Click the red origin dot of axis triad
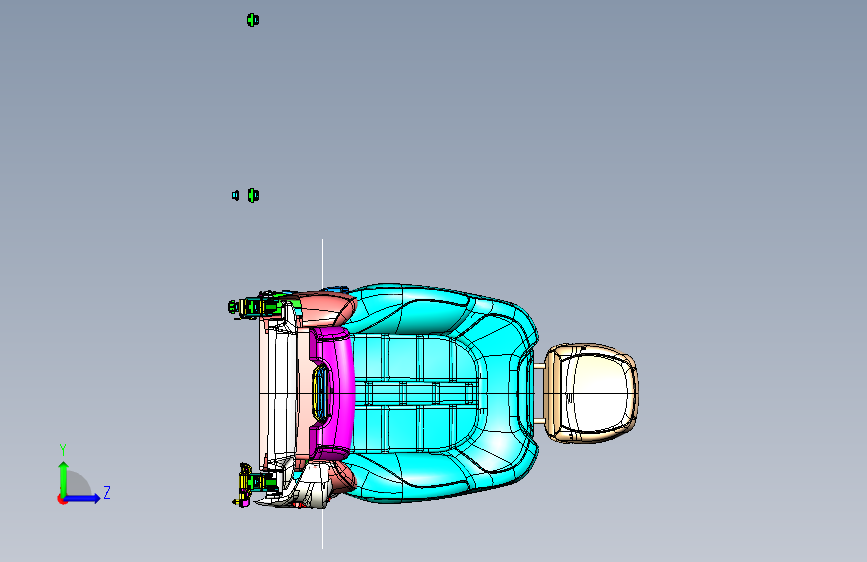Screen dimensions: 867x562 61,499
